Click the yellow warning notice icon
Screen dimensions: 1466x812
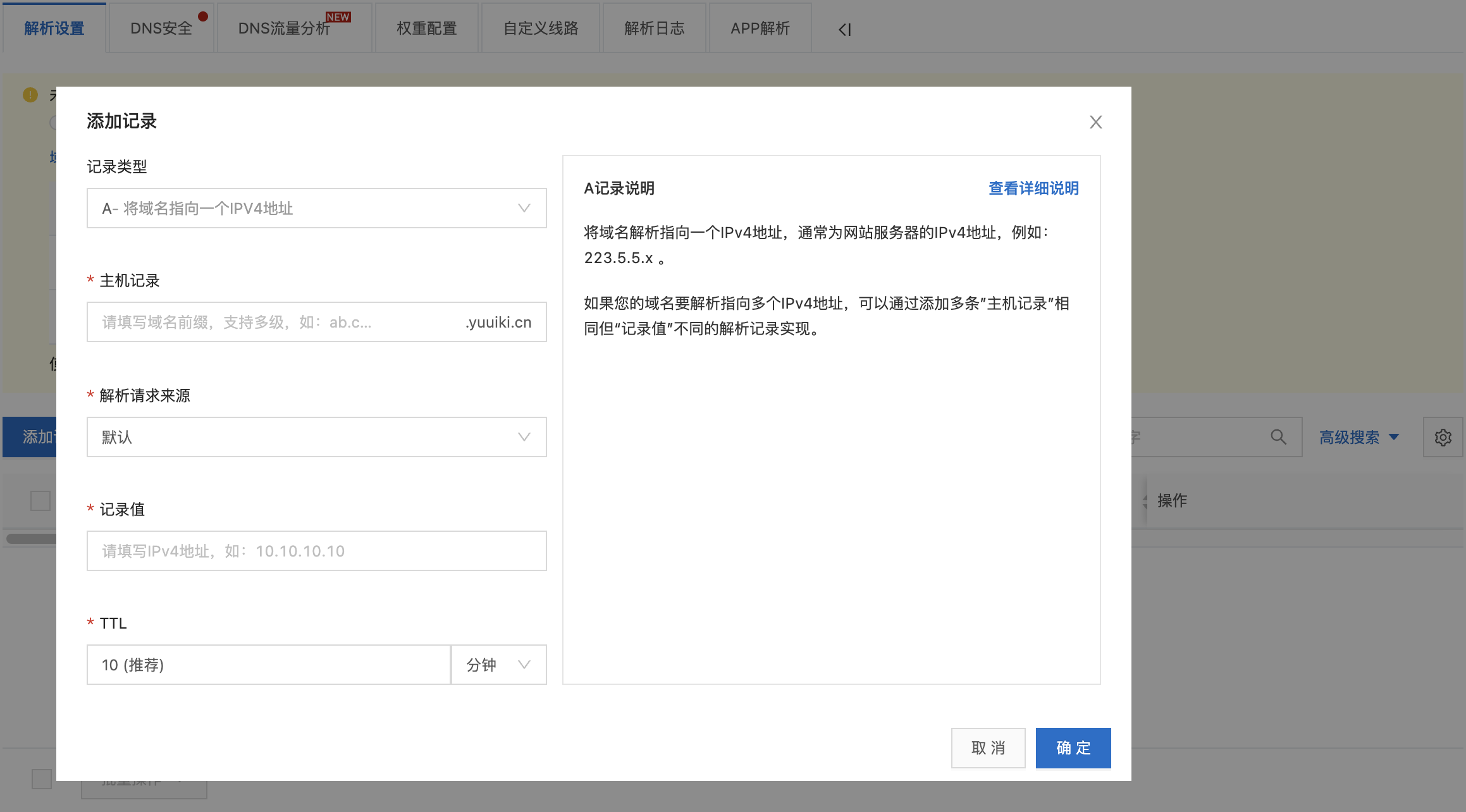(x=30, y=95)
